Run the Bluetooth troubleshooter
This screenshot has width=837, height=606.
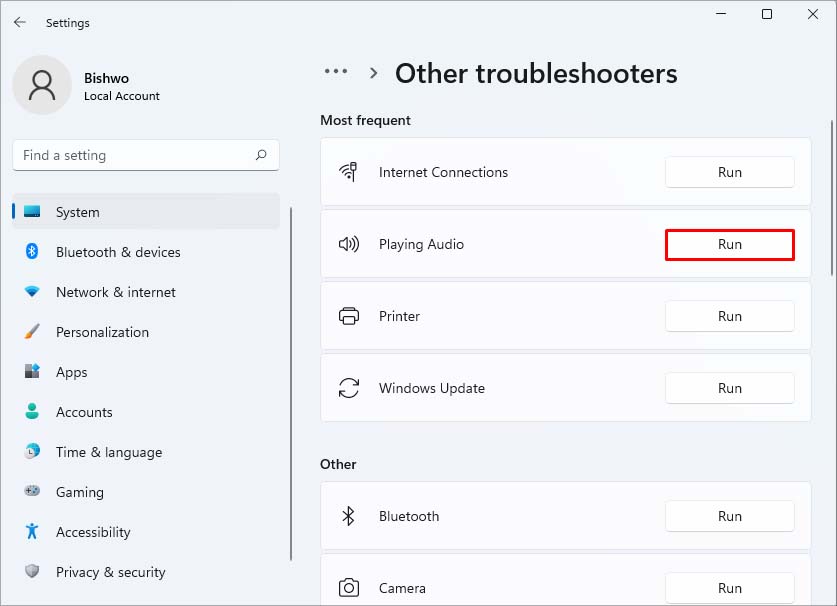pyautogui.click(x=730, y=516)
